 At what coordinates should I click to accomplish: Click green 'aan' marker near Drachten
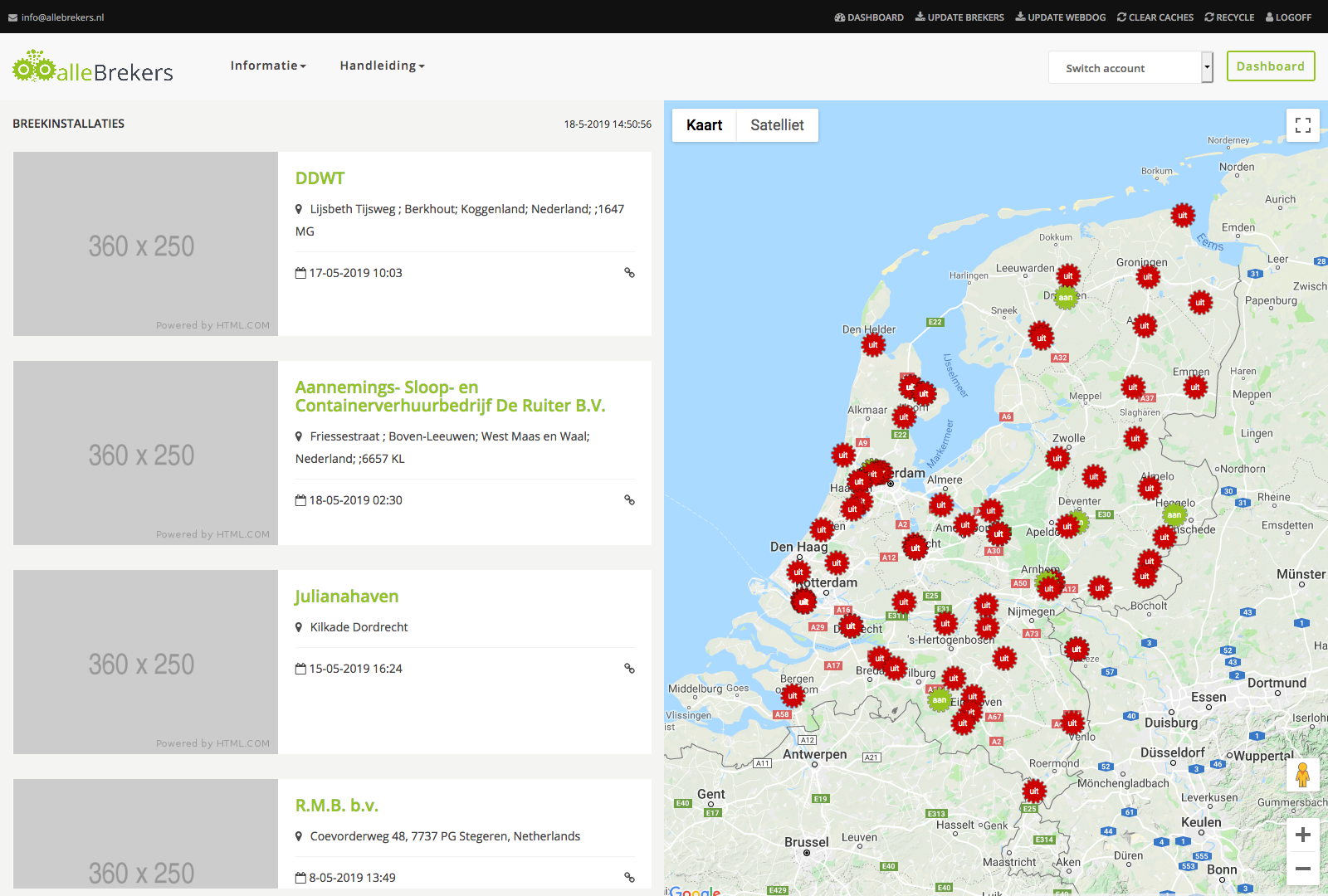1066,297
